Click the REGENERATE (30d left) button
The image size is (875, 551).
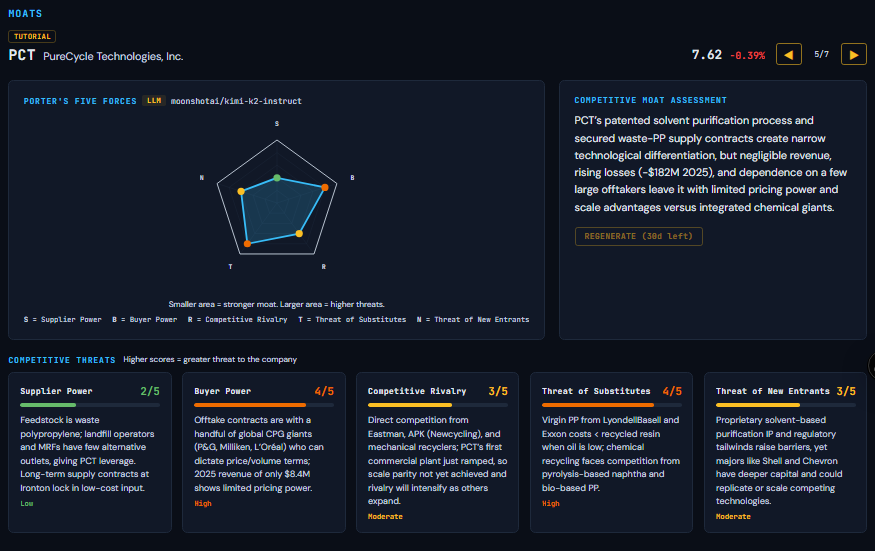638,236
